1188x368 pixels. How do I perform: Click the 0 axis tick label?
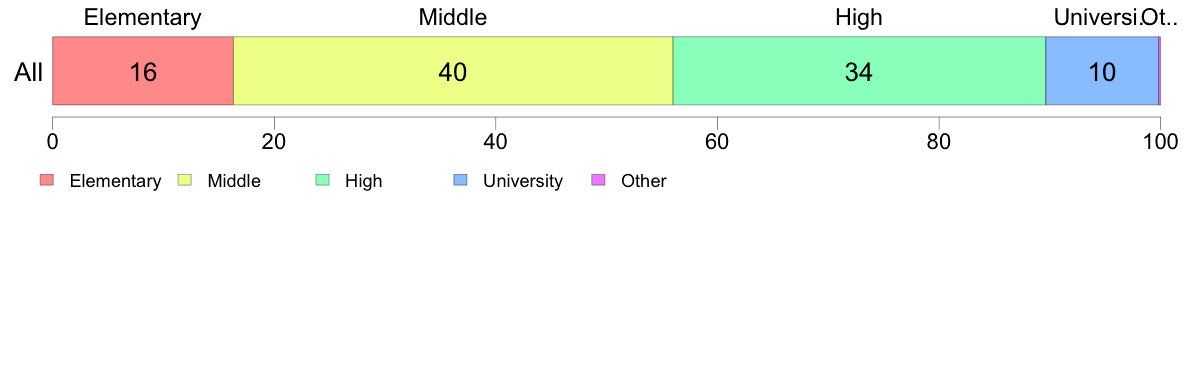pyautogui.click(x=52, y=141)
